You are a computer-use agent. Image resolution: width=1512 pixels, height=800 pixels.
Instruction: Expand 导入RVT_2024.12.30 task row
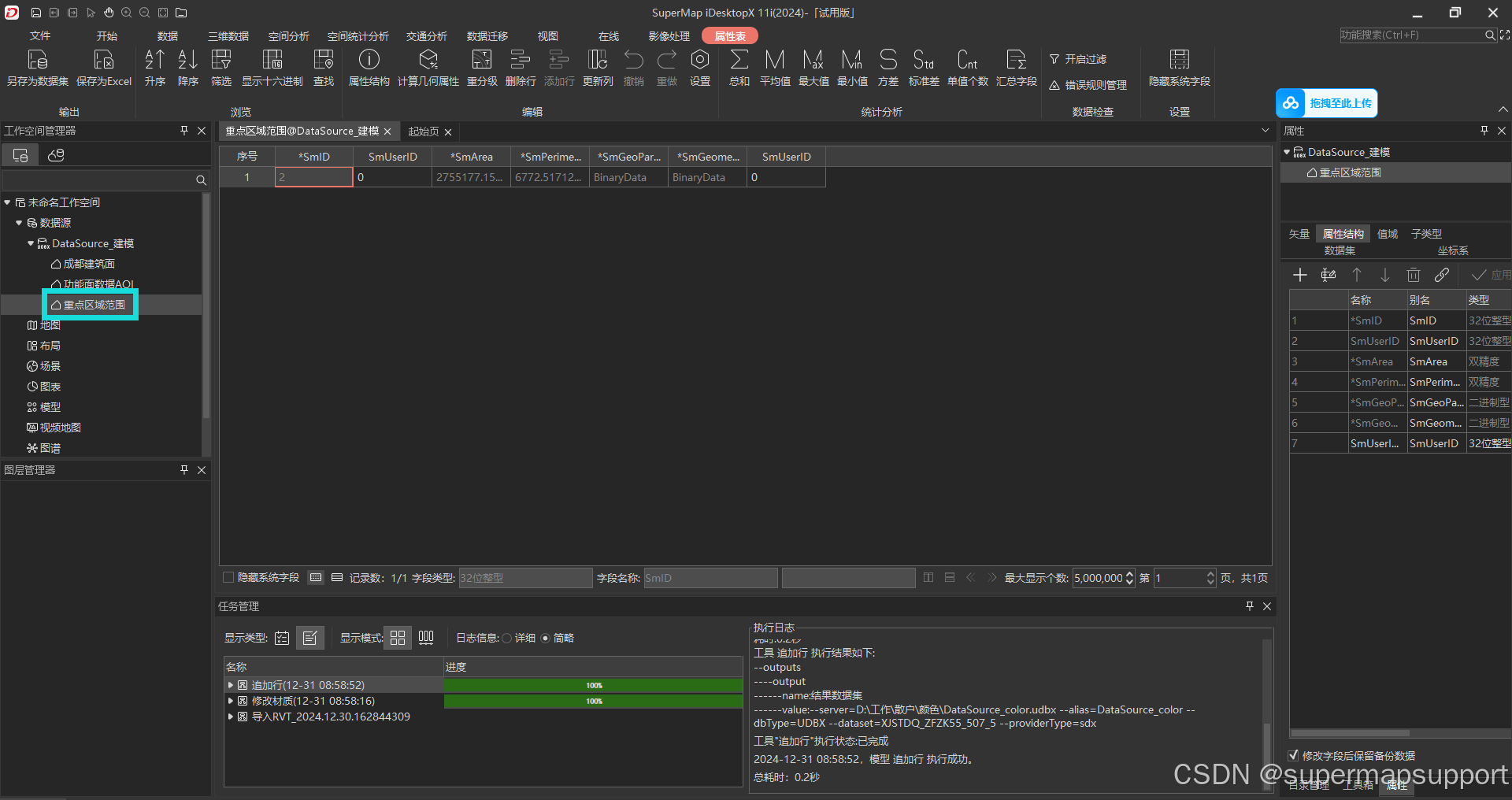tap(231, 717)
